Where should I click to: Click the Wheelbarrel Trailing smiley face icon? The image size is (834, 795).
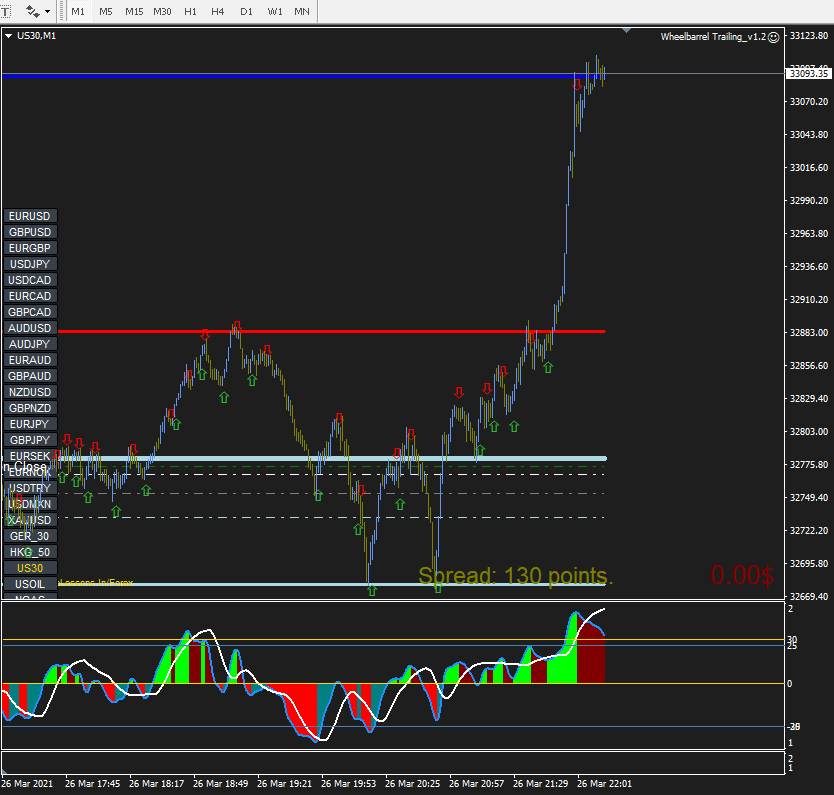point(773,37)
